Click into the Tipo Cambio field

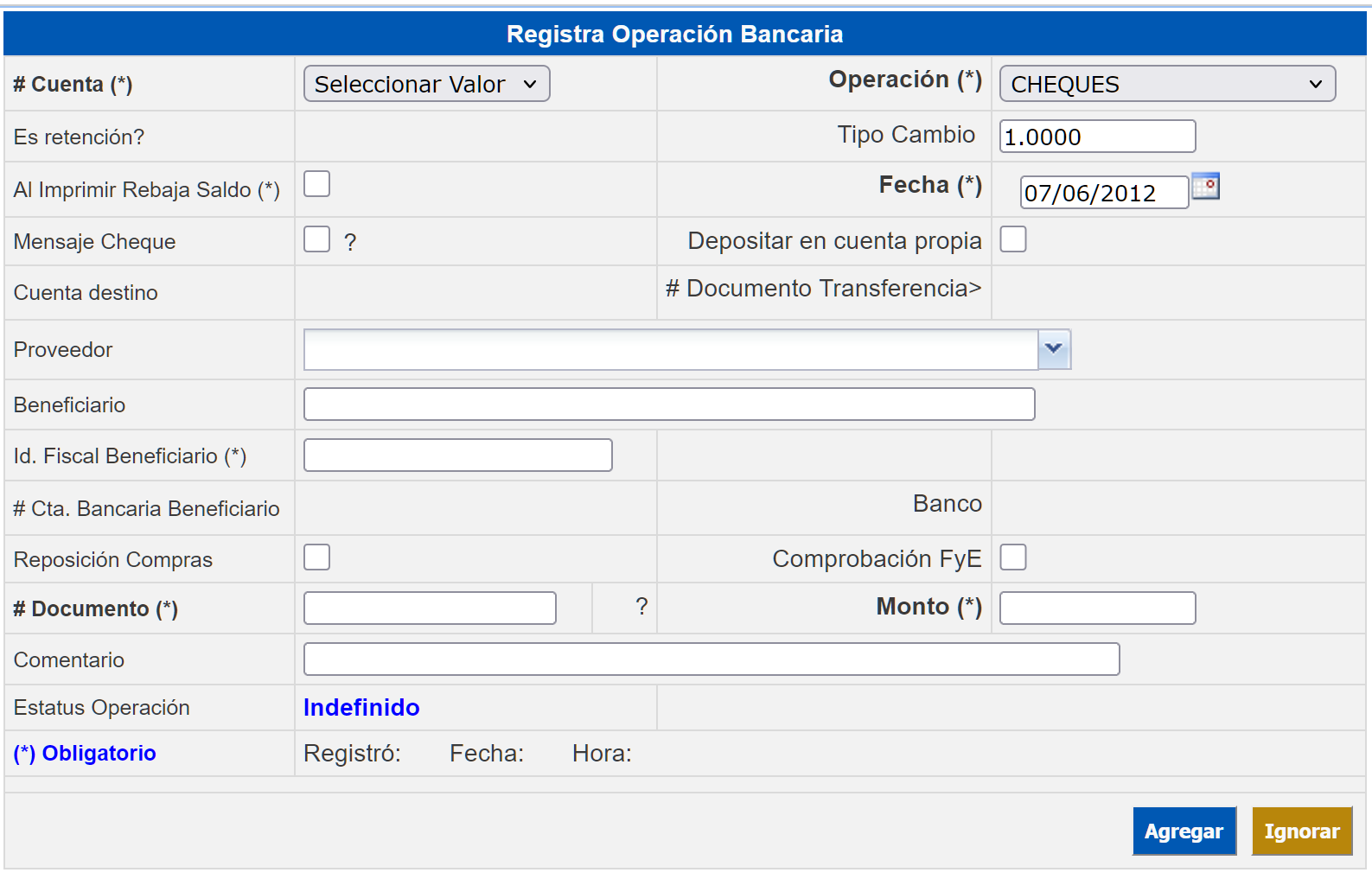(1097, 137)
